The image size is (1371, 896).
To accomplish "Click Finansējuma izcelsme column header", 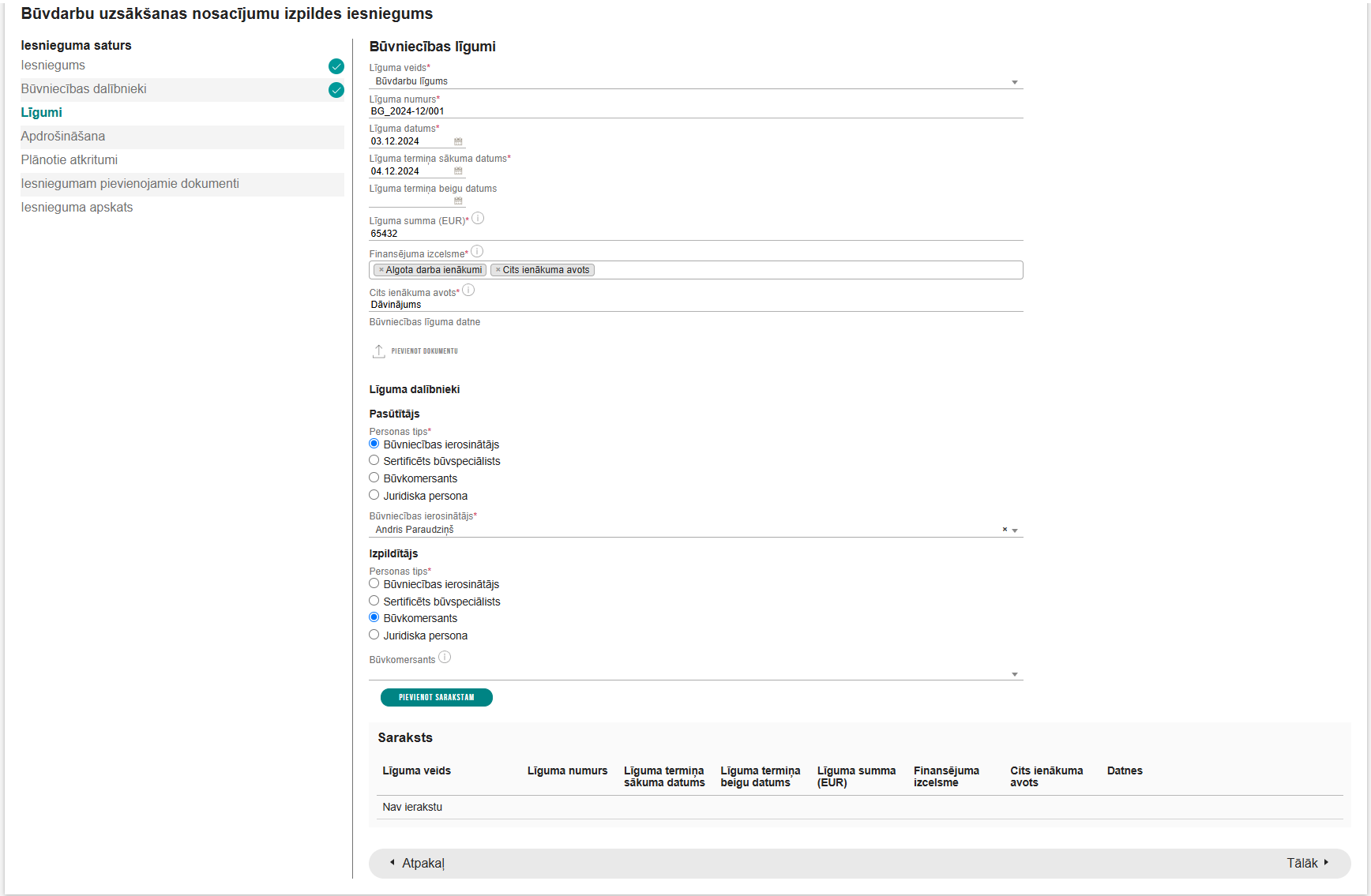I will coord(947,777).
